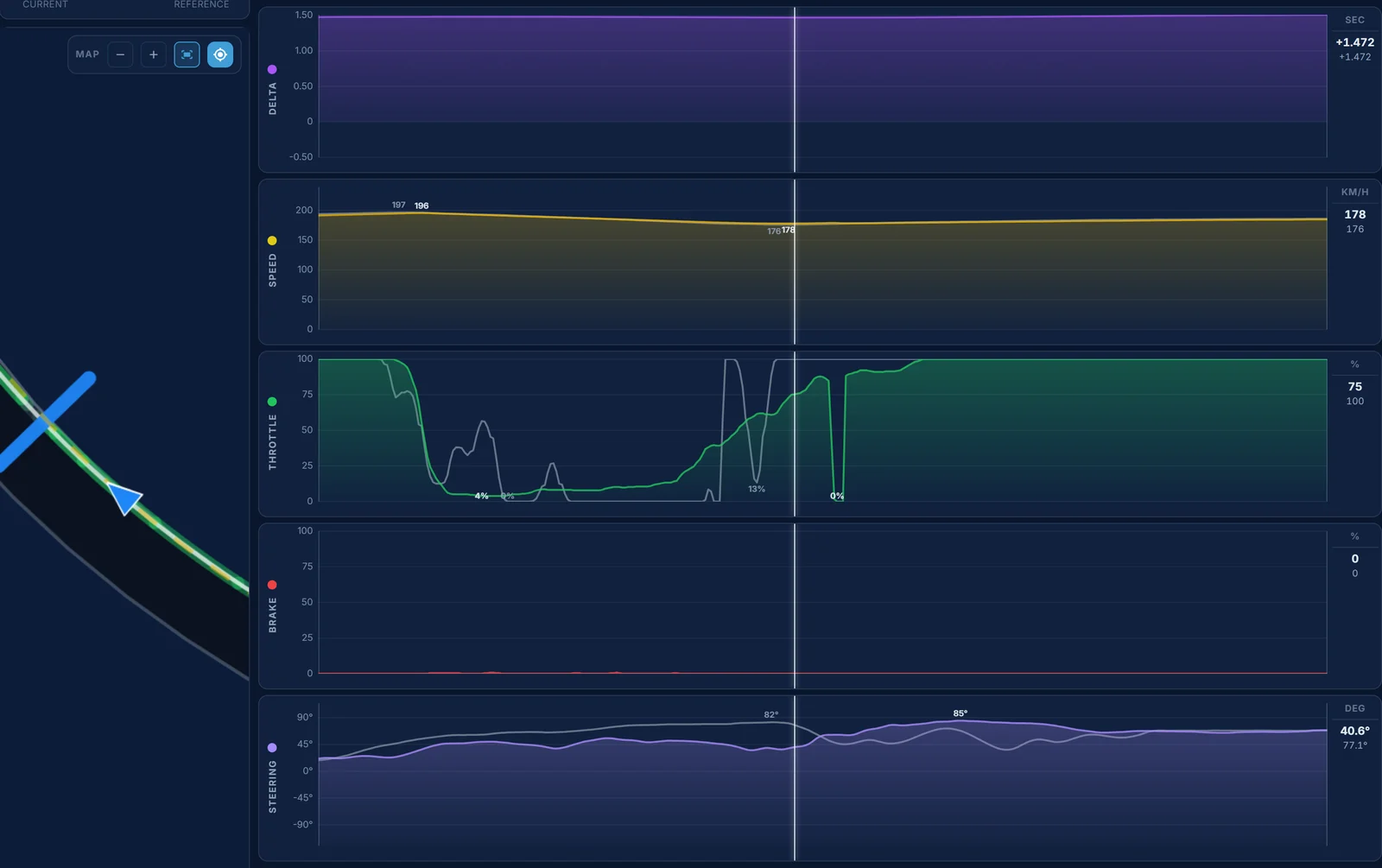1382x868 pixels.
Task: Click the DEG unit label
Action: click(x=1354, y=708)
